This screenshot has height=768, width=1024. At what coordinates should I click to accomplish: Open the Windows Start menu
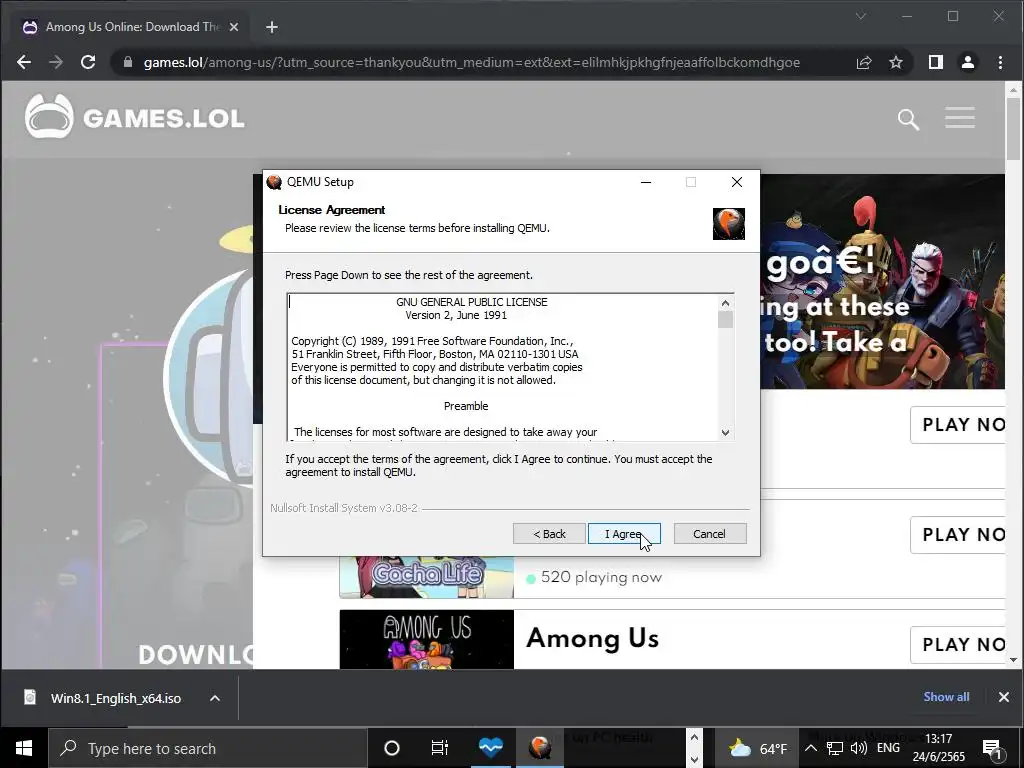[x=24, y=748]
